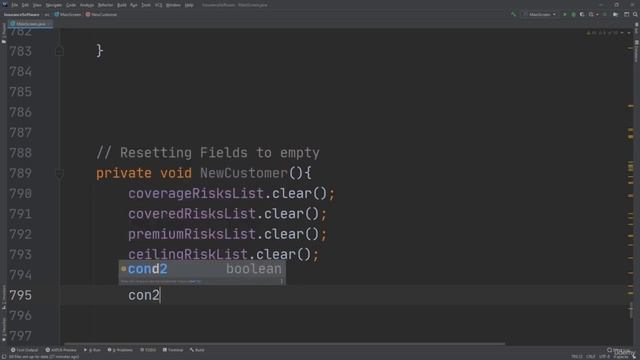
Task: Open the Run menu
Action: 134,5
